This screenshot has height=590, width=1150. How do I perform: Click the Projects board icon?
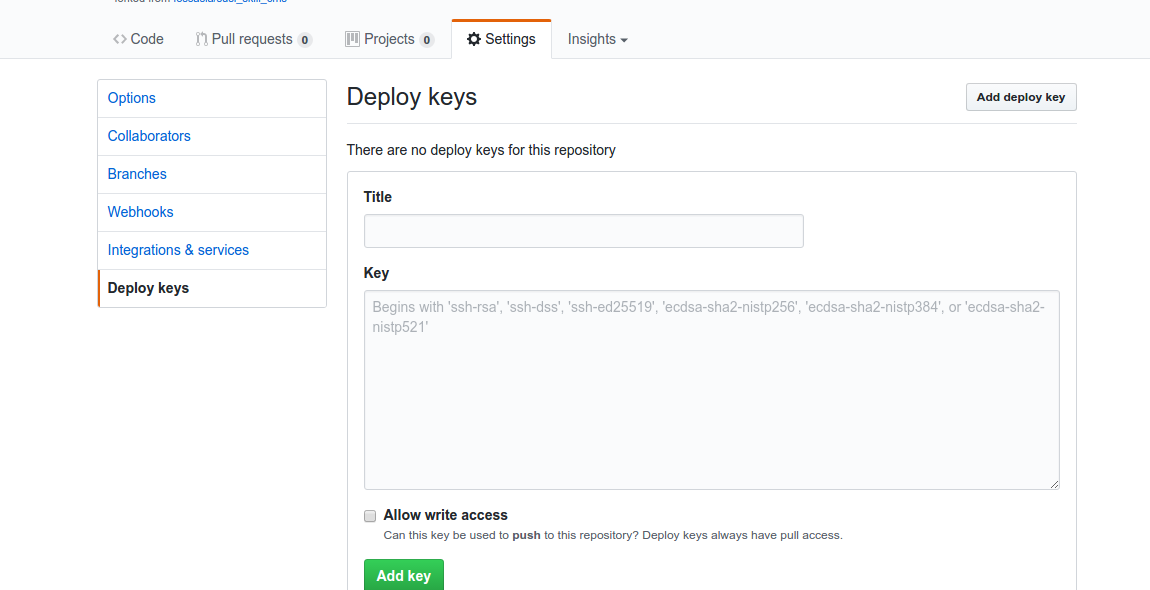click(x=352, y=39)
